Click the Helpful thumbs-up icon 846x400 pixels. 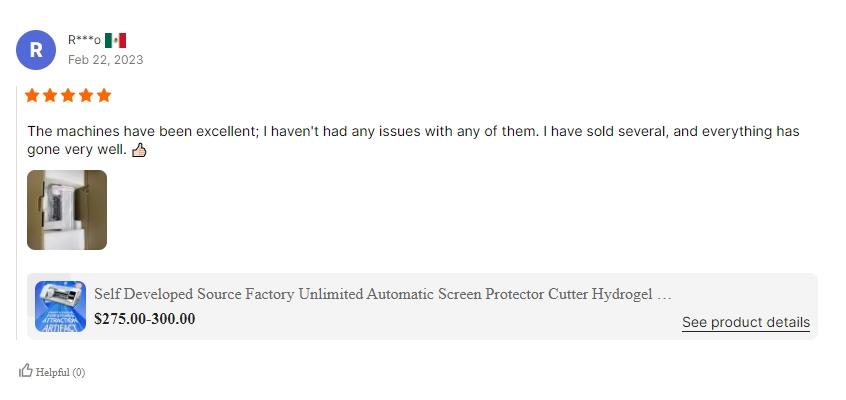coord(26,371)
